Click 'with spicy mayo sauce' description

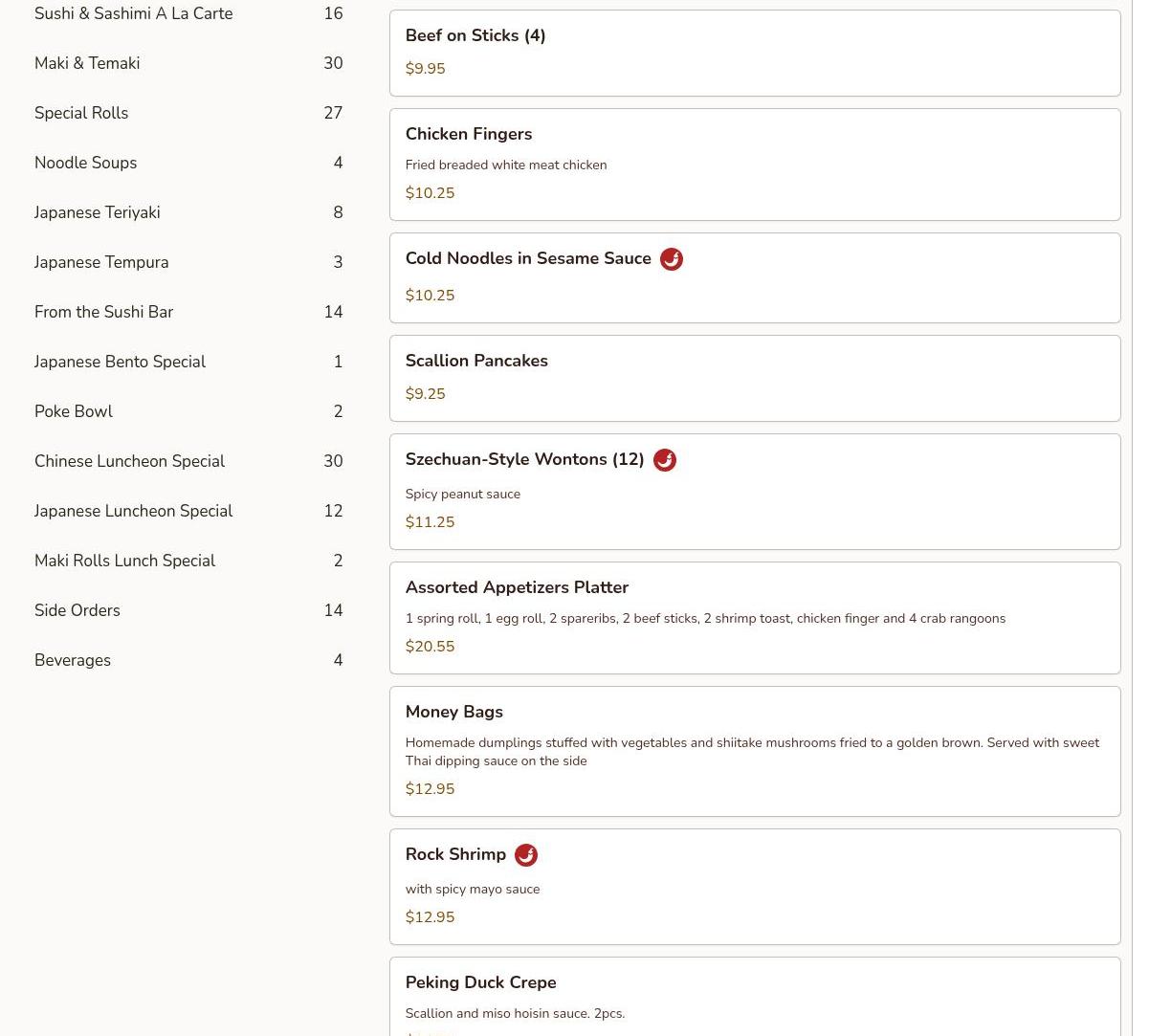point(473,889)
